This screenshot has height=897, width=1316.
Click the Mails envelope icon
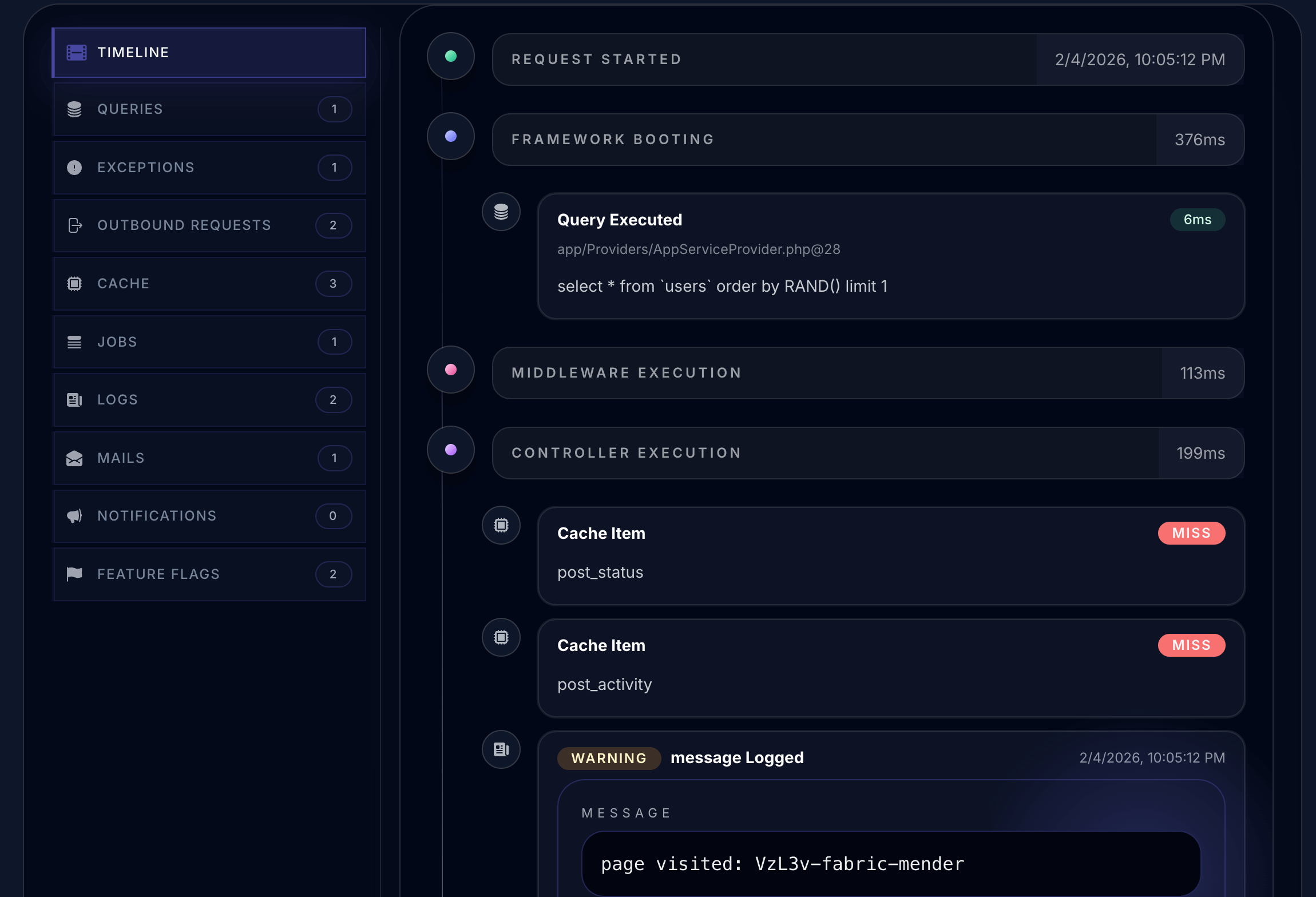pos(75,458)
